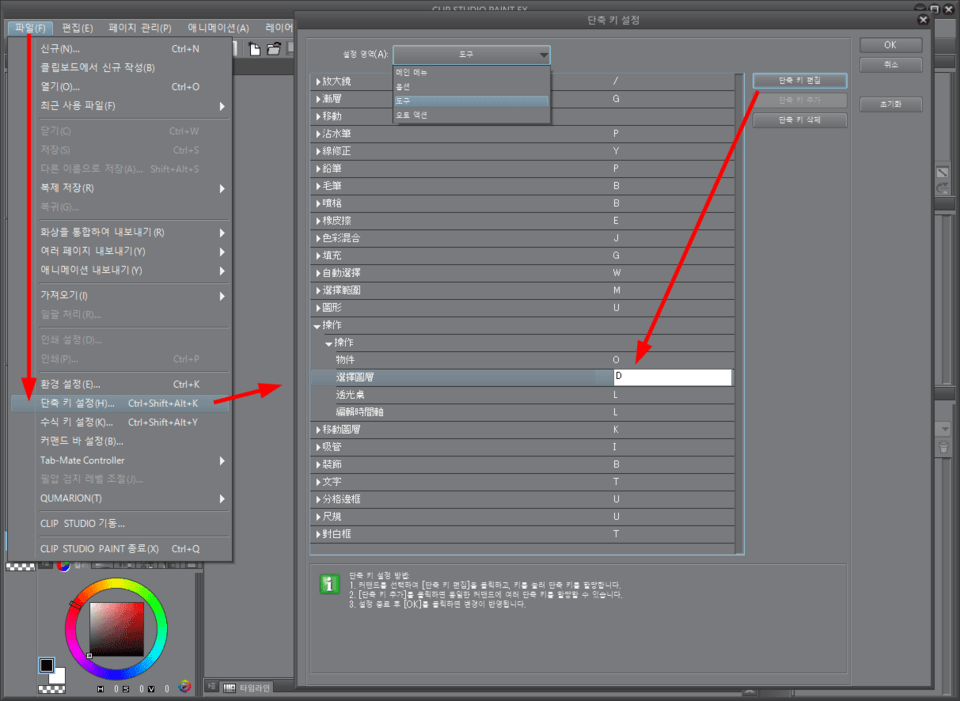The width and height of the screenshot is (960, 701).
Task: Expand the 鉛筆 tool group
Action: pos(318,168)
